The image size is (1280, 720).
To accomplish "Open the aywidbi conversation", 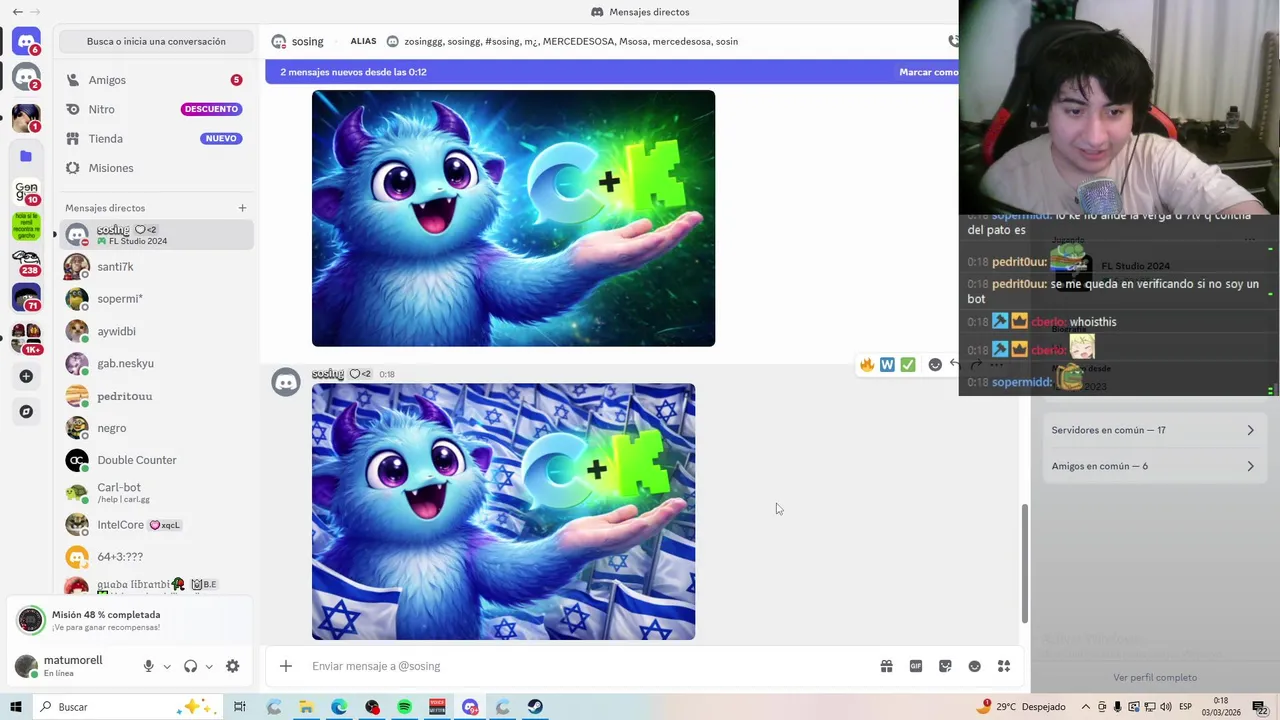I will tap(156, 331).
